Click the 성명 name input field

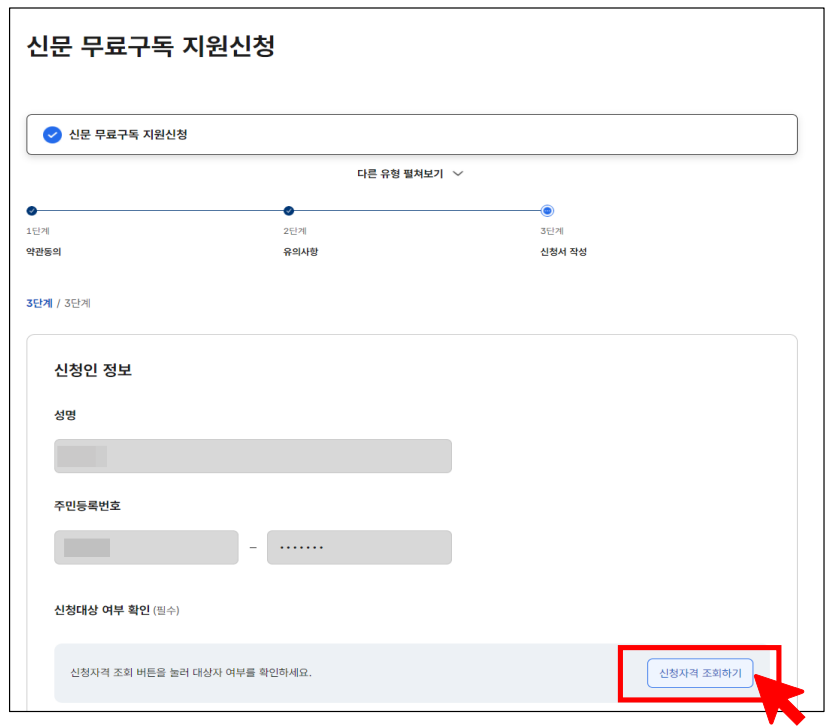(x=253, y=455)
